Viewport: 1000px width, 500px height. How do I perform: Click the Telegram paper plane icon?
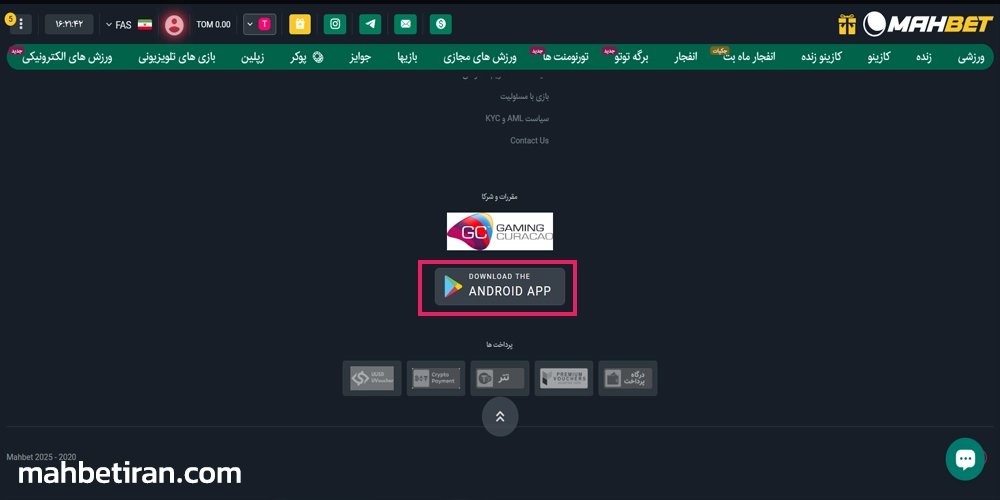(x=370, y=24)
